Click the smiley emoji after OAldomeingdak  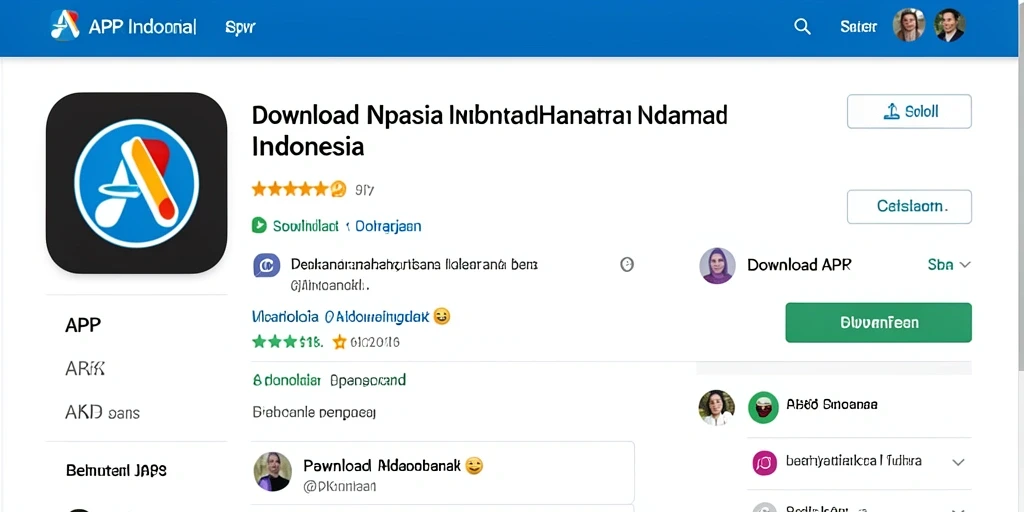point(442,317)
